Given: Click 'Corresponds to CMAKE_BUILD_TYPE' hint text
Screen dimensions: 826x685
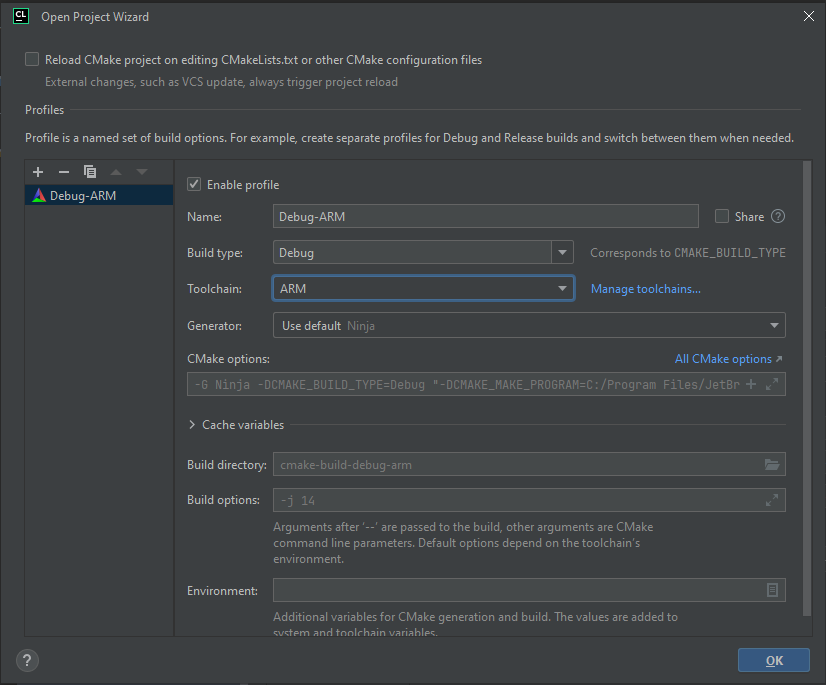Looking at the screenshot, I should (687, 253).
